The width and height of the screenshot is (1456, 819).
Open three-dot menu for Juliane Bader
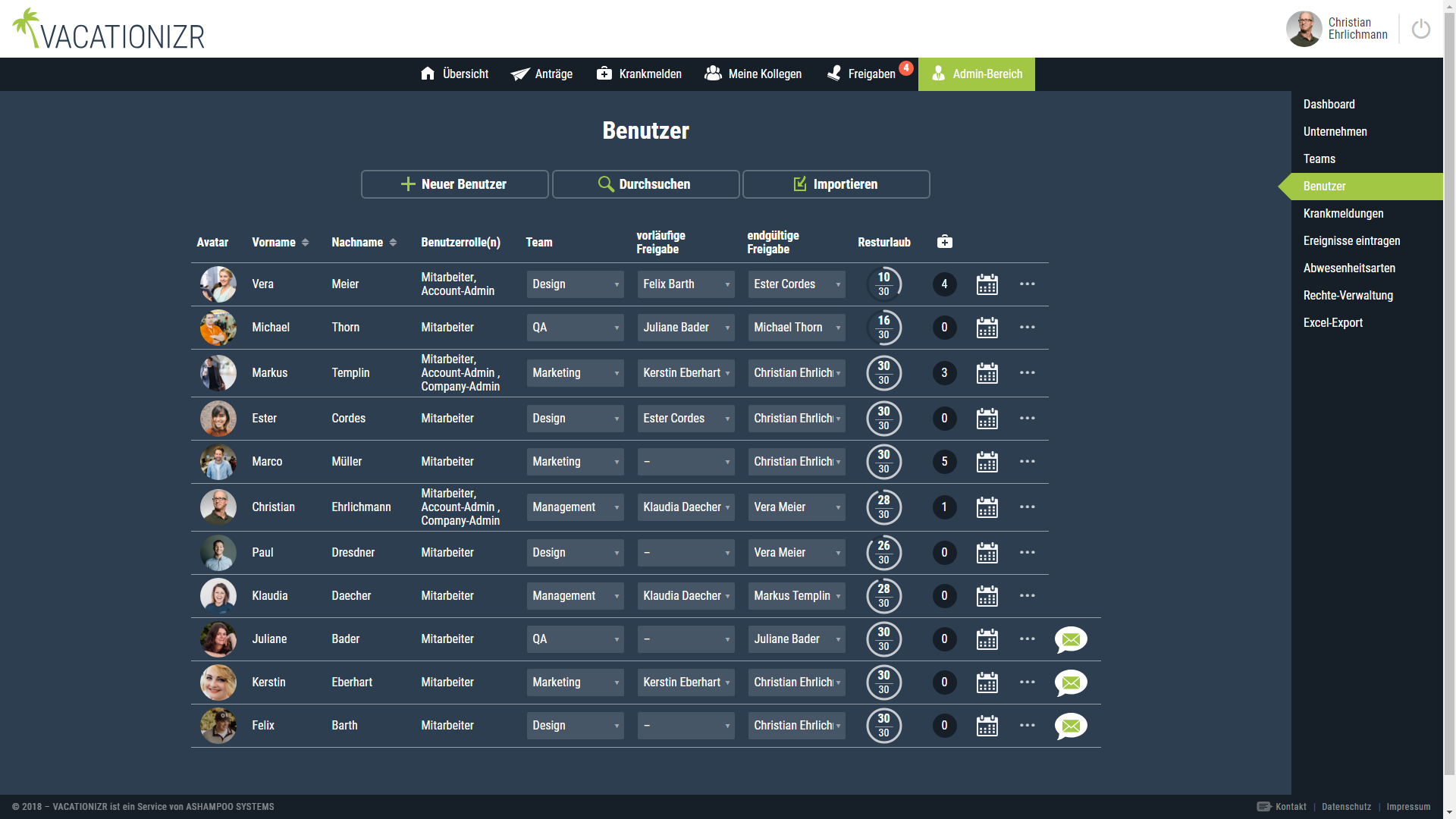click(1027, 639)
